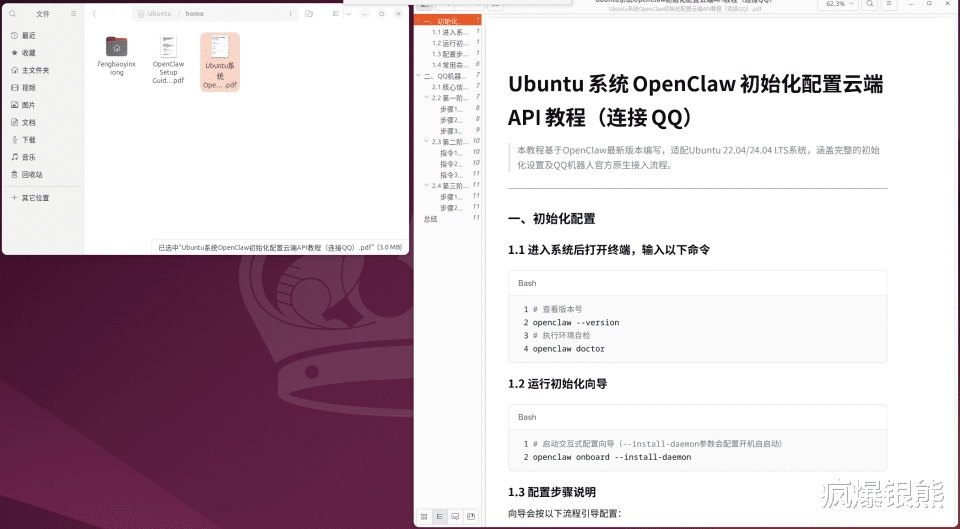Open the Files sidebar hamburger menu

pyautogui.click(x=73, y=13)
